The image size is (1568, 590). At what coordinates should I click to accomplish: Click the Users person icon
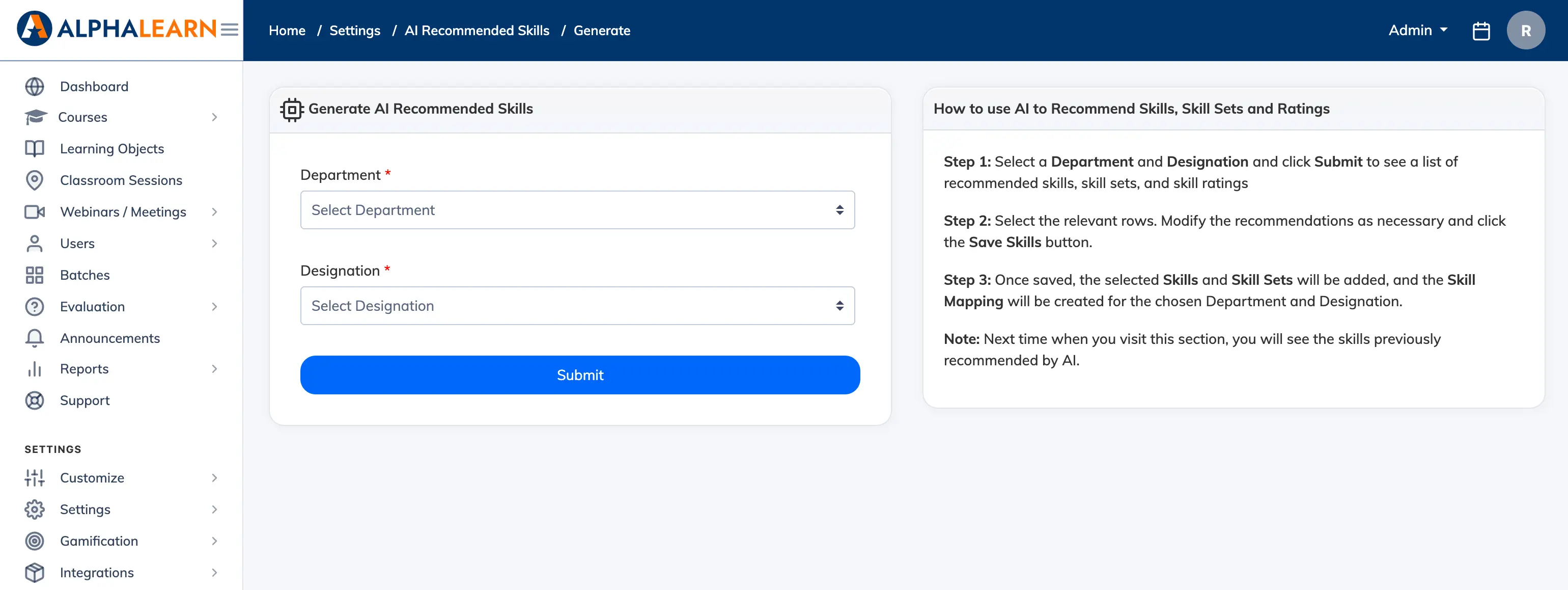pos(35,244)
